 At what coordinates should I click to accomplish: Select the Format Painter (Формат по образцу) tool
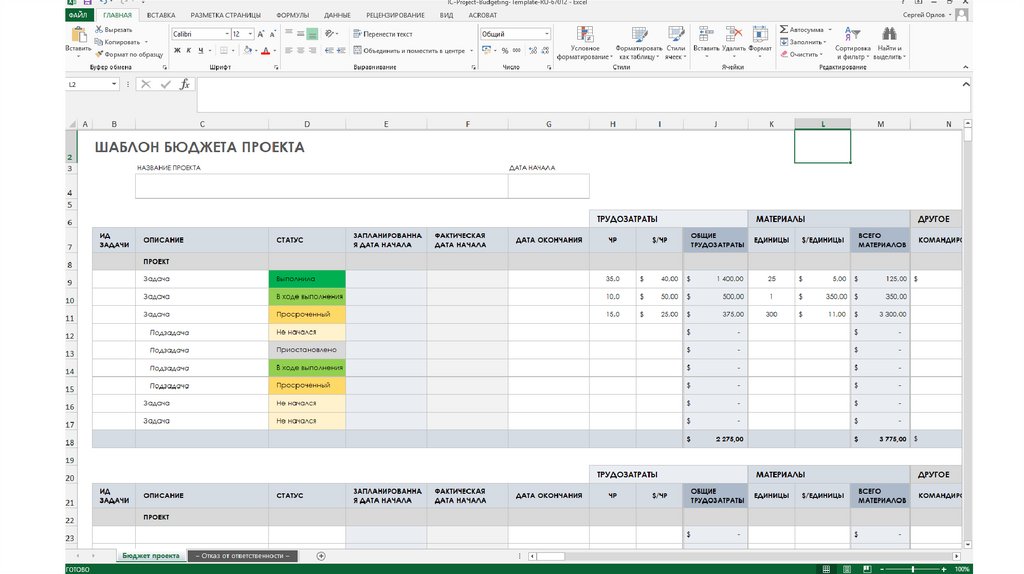click(99, 55)
